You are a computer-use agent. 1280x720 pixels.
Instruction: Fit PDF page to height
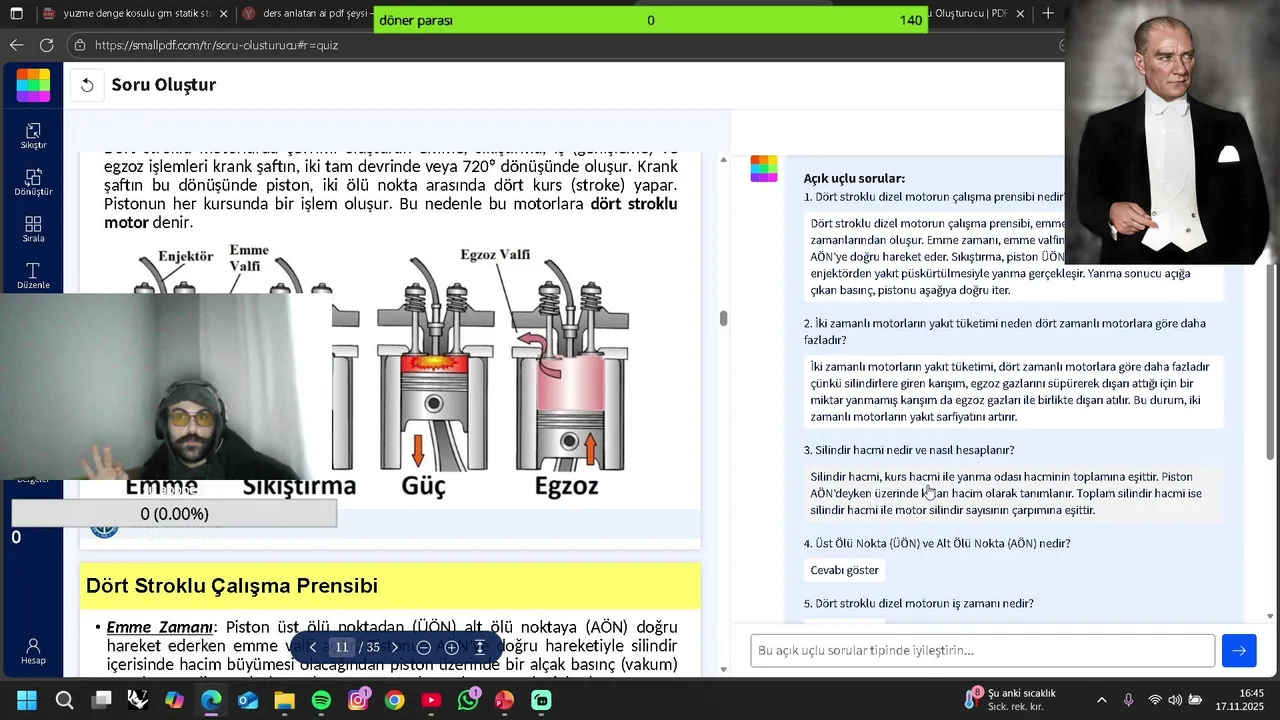(x=480, y=648)
